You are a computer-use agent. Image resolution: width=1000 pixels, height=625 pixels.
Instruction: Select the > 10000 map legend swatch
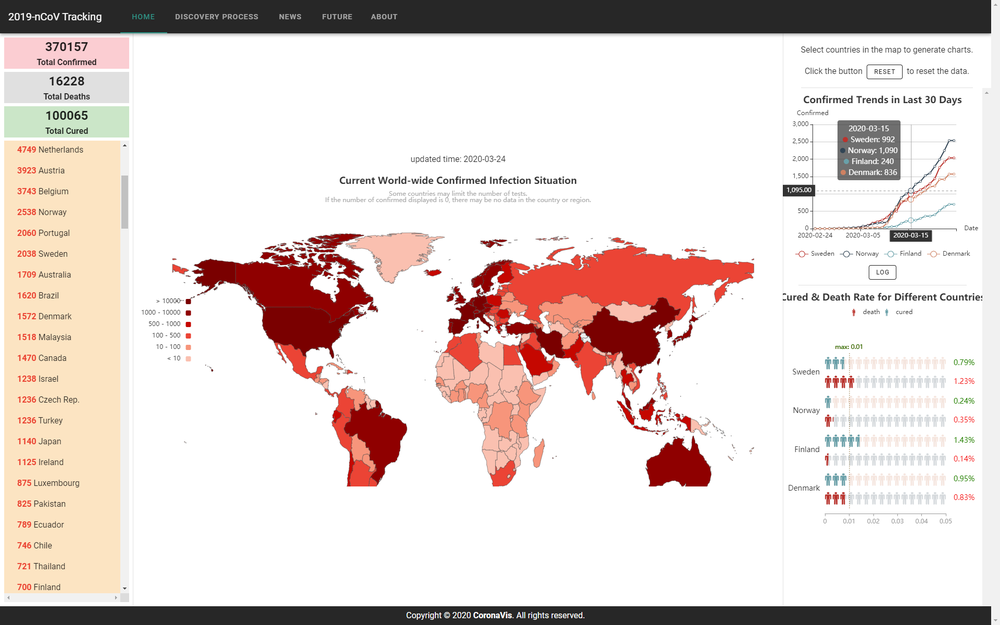click(x=188, y=301)
